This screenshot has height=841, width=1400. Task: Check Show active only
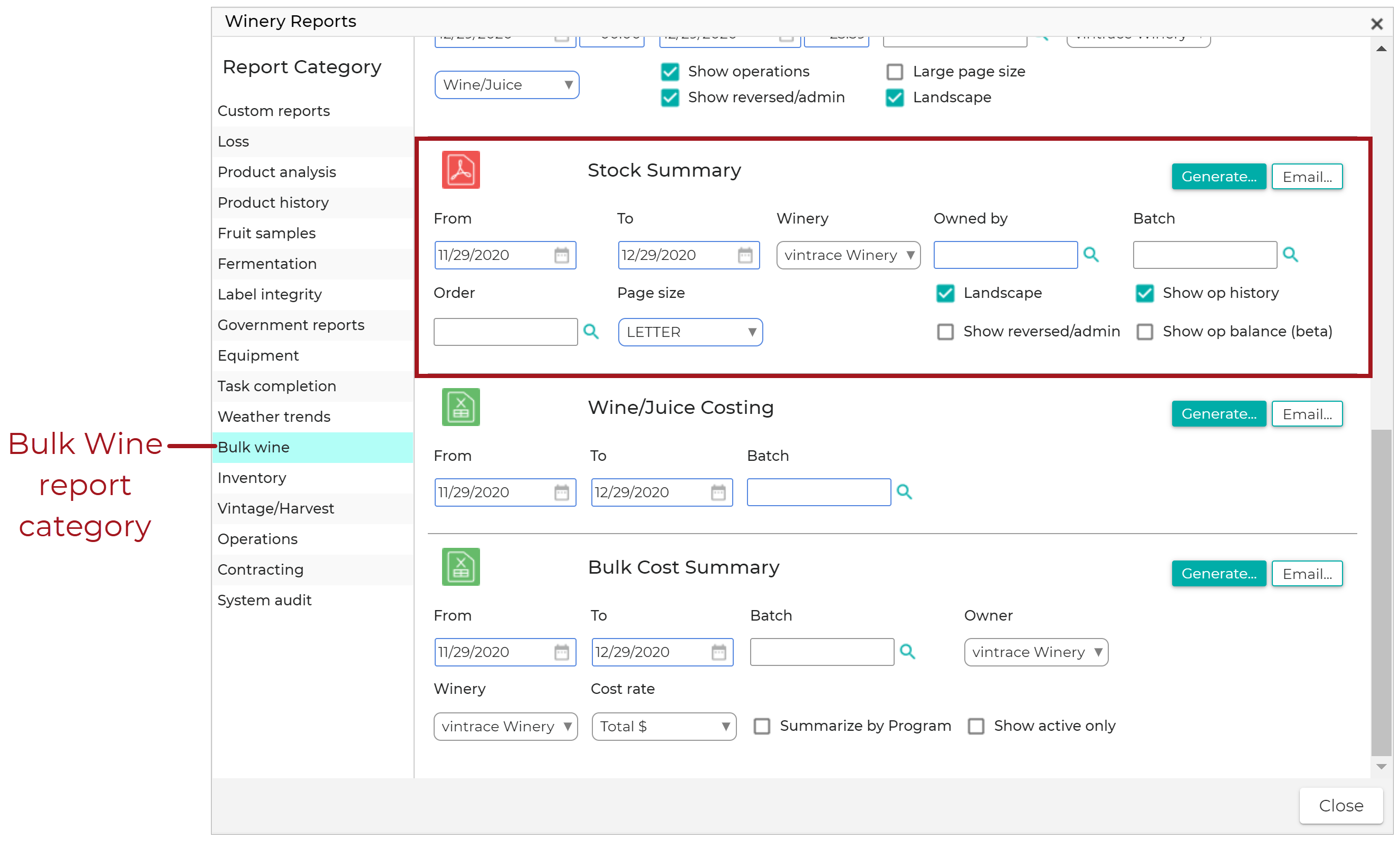point(975,726)
